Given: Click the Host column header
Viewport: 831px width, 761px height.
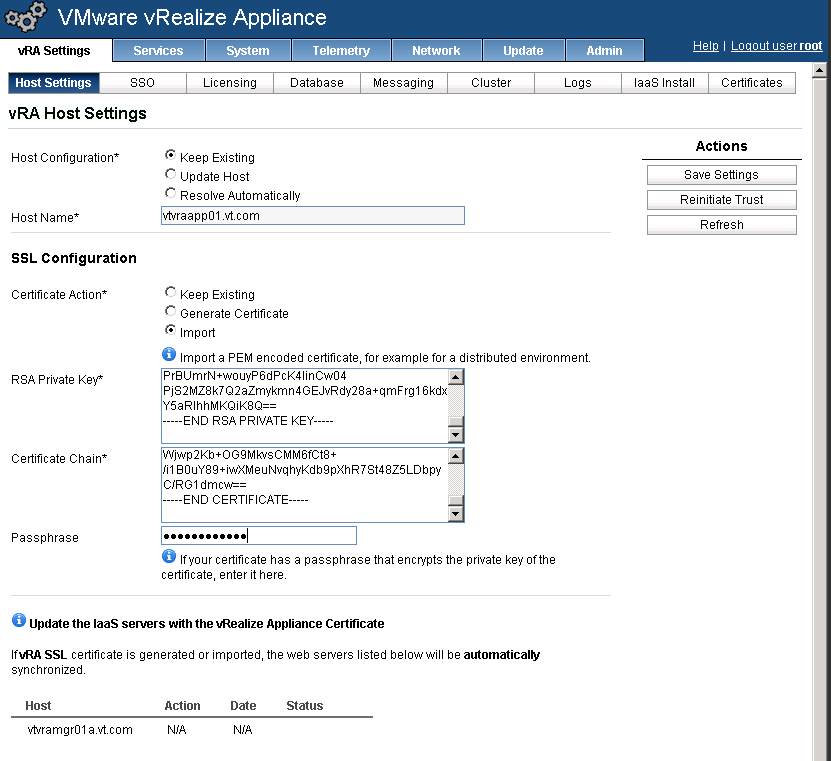Looking at the screenshot, I should coord(38,706).
